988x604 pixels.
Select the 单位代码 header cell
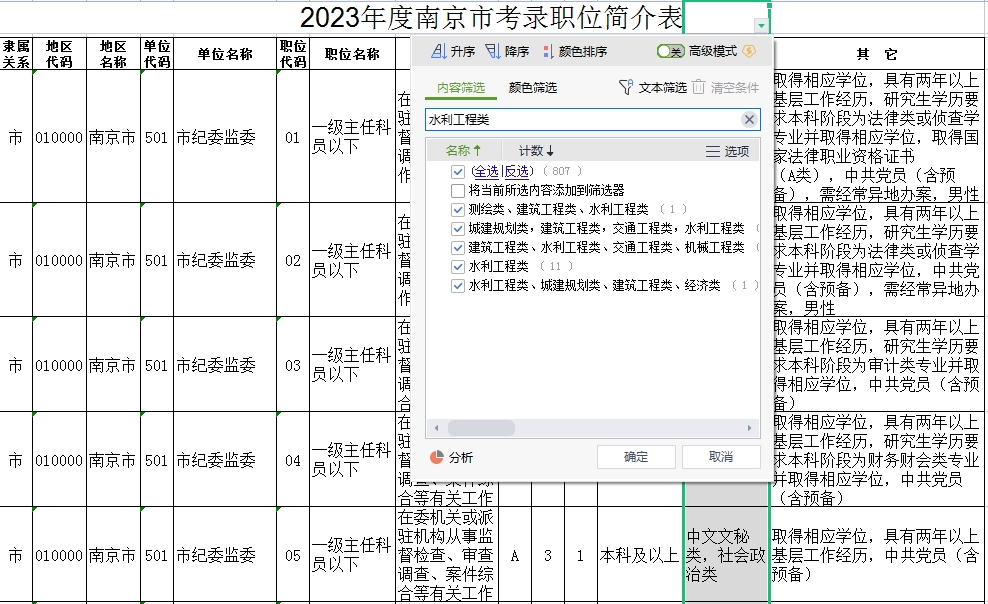pyautogui.click(x=157, y=54)
